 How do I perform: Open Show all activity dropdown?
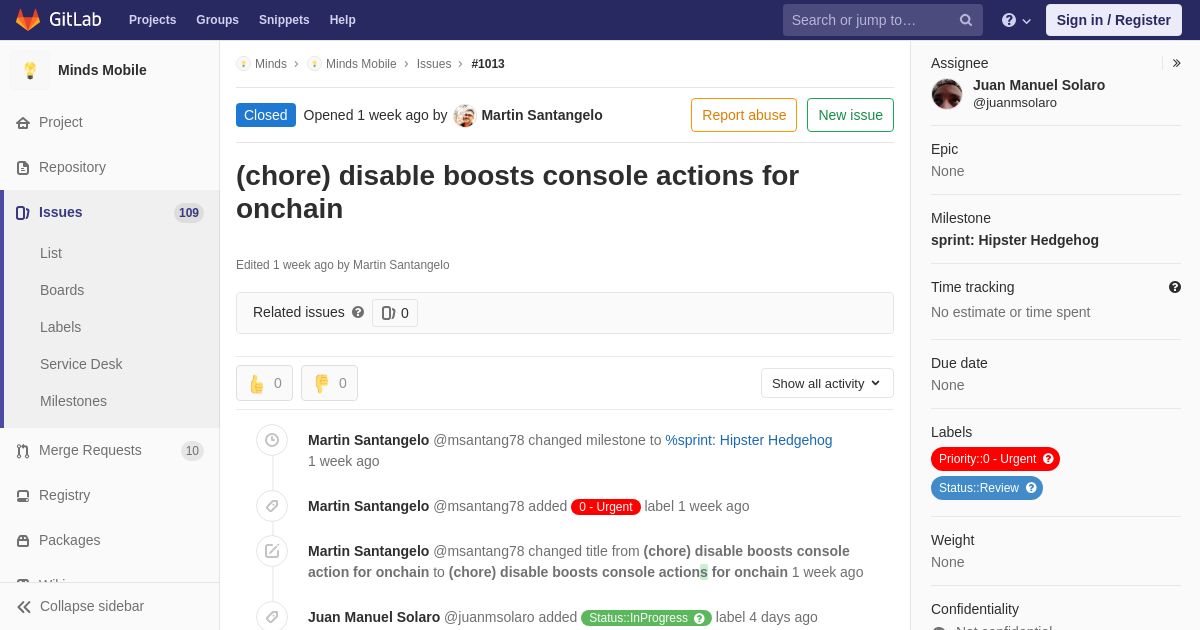[x=827, y=383]
